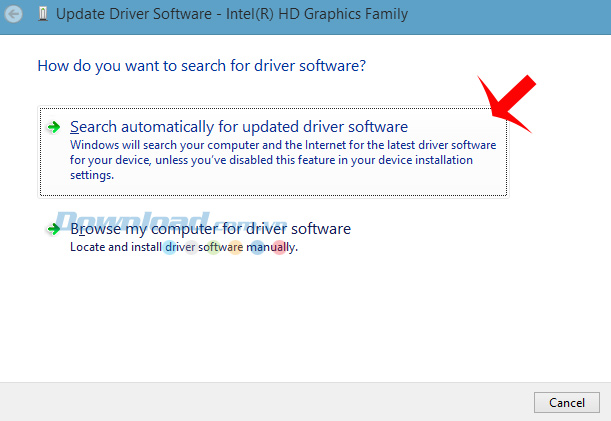611x421 pixels.
Task: Click the dark blue watermark dot
Action: (x=257, y=247)
